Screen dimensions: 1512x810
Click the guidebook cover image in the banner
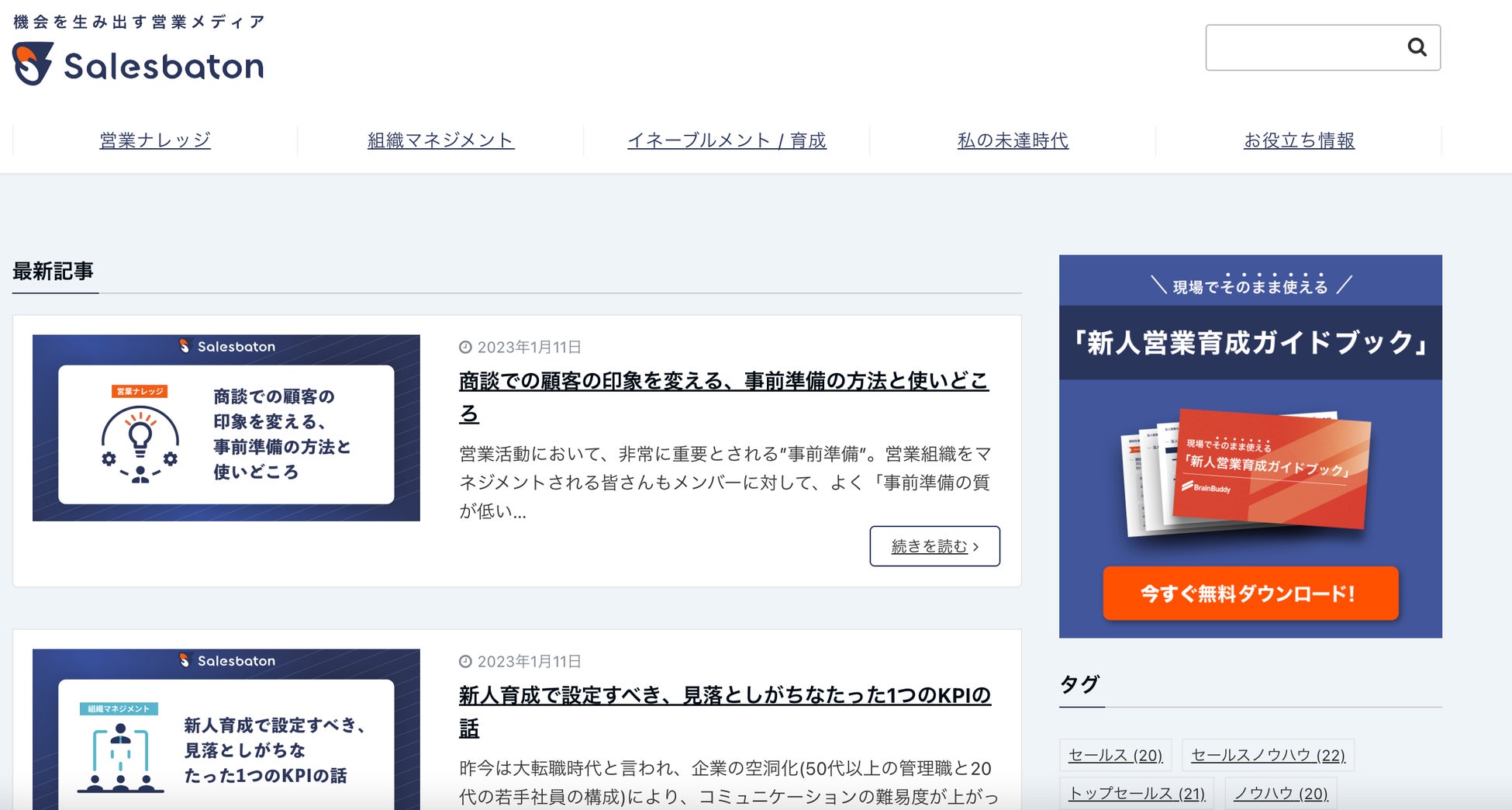tap(1248, 473)
